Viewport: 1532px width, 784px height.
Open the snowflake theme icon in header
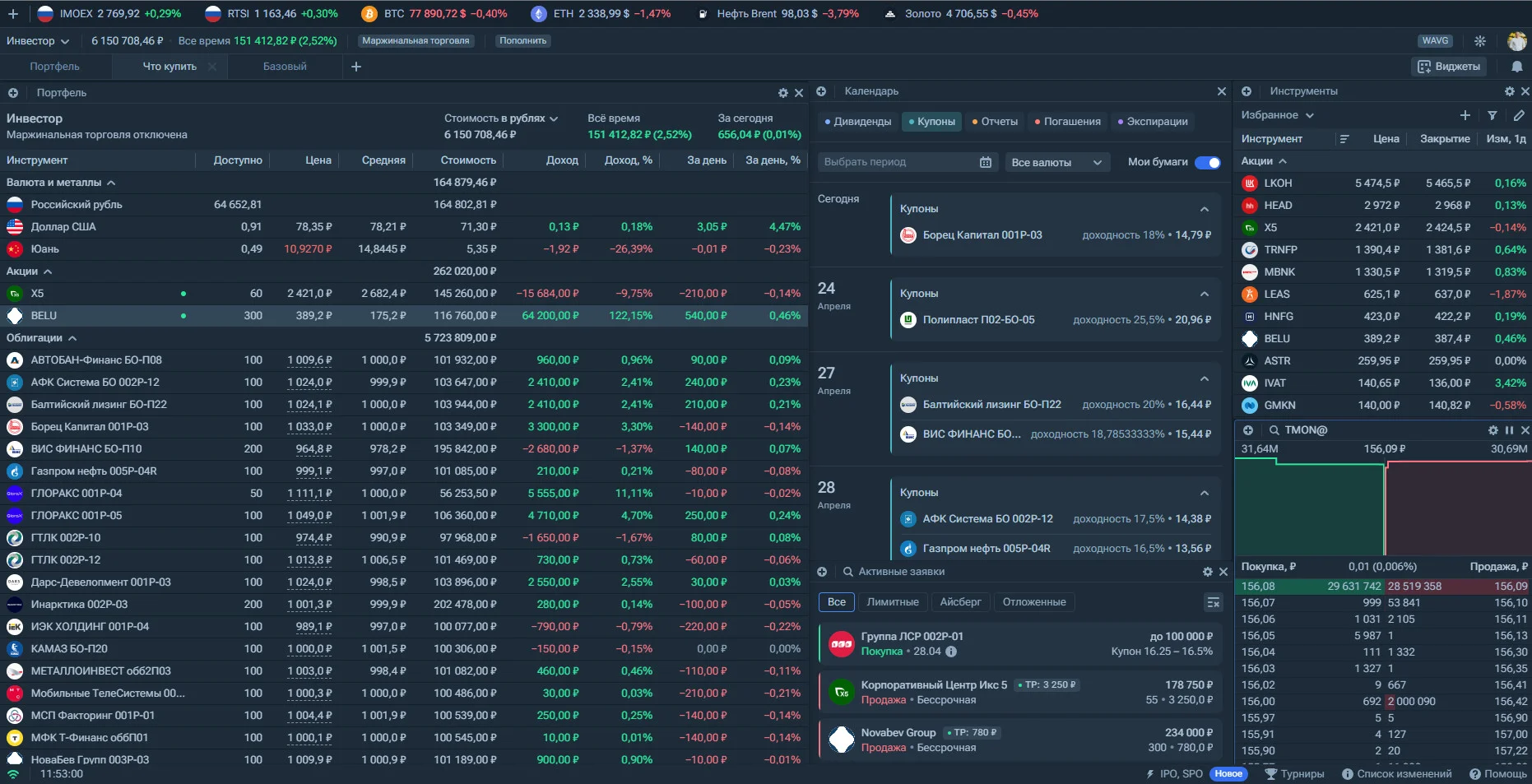(x=1480, y=41)
